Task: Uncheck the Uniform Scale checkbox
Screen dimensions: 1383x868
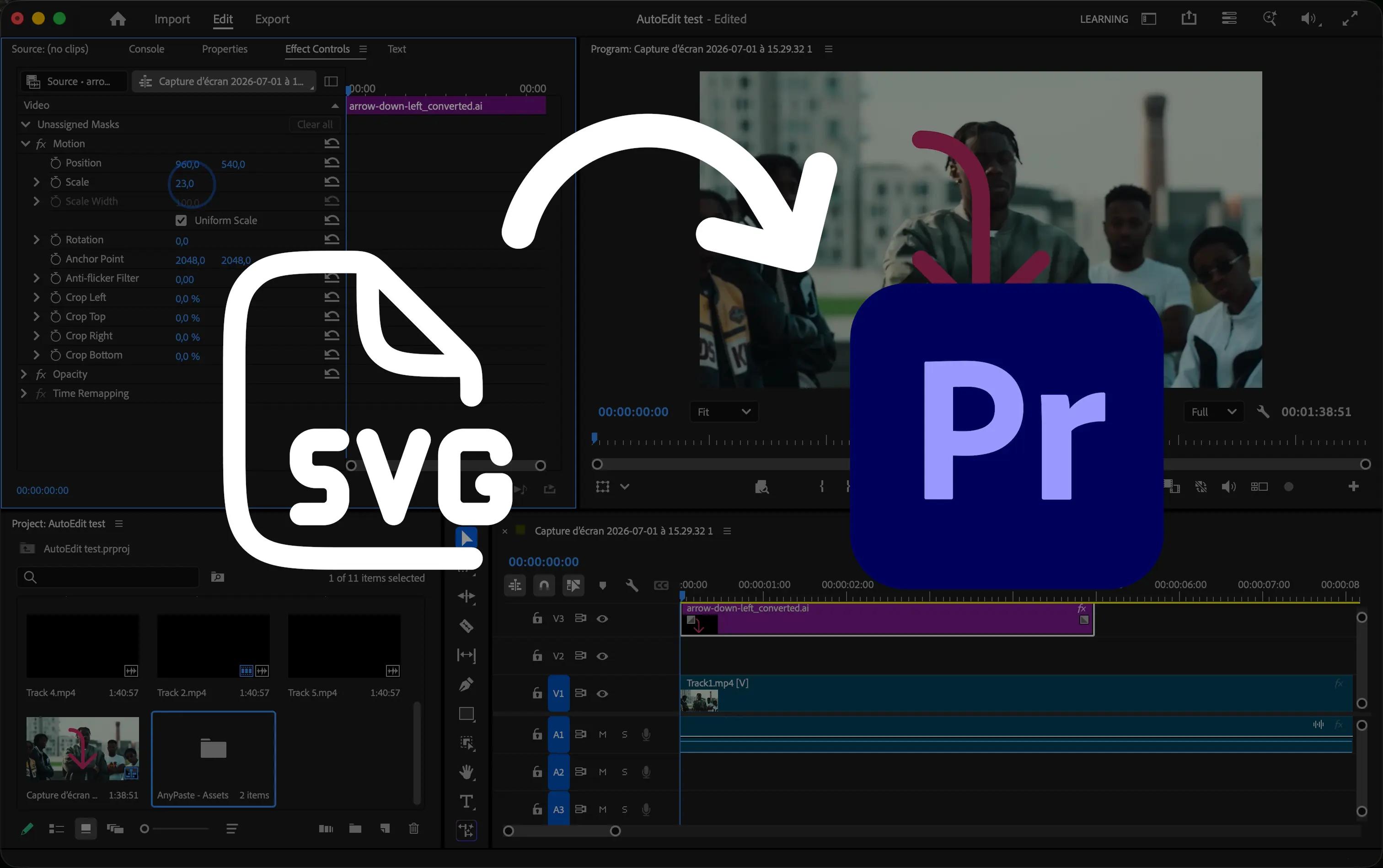Action: point(181,220)
